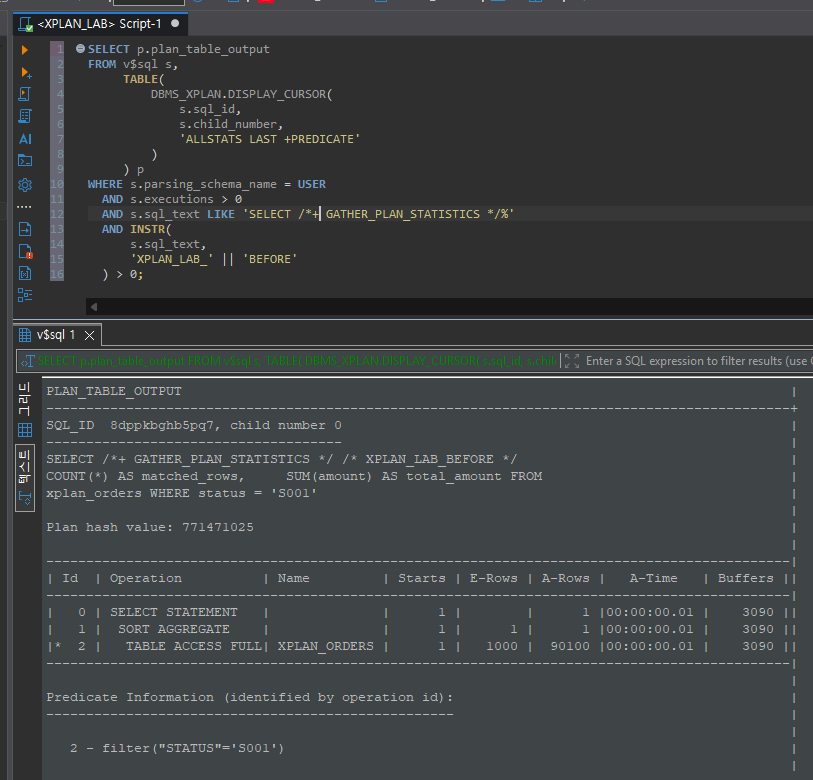Click the line with s.executions > 0
Screen dimensions: 813x780
point(172,200)
